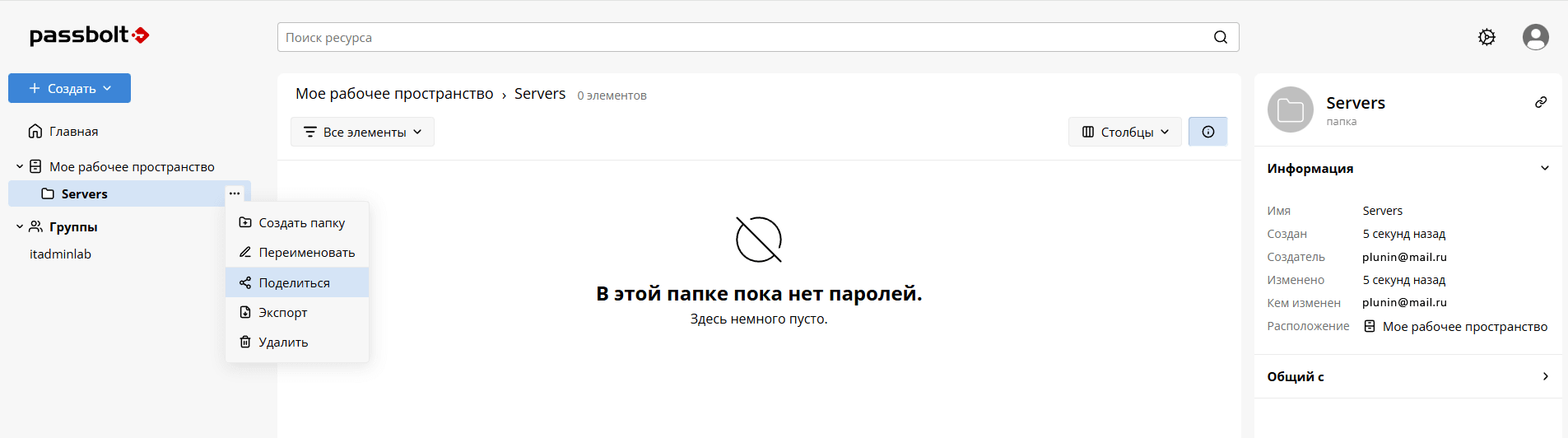The image size is (1568, 438).
Task: Click the empty-folder crossed circle illustration
Action: [759, 240]
